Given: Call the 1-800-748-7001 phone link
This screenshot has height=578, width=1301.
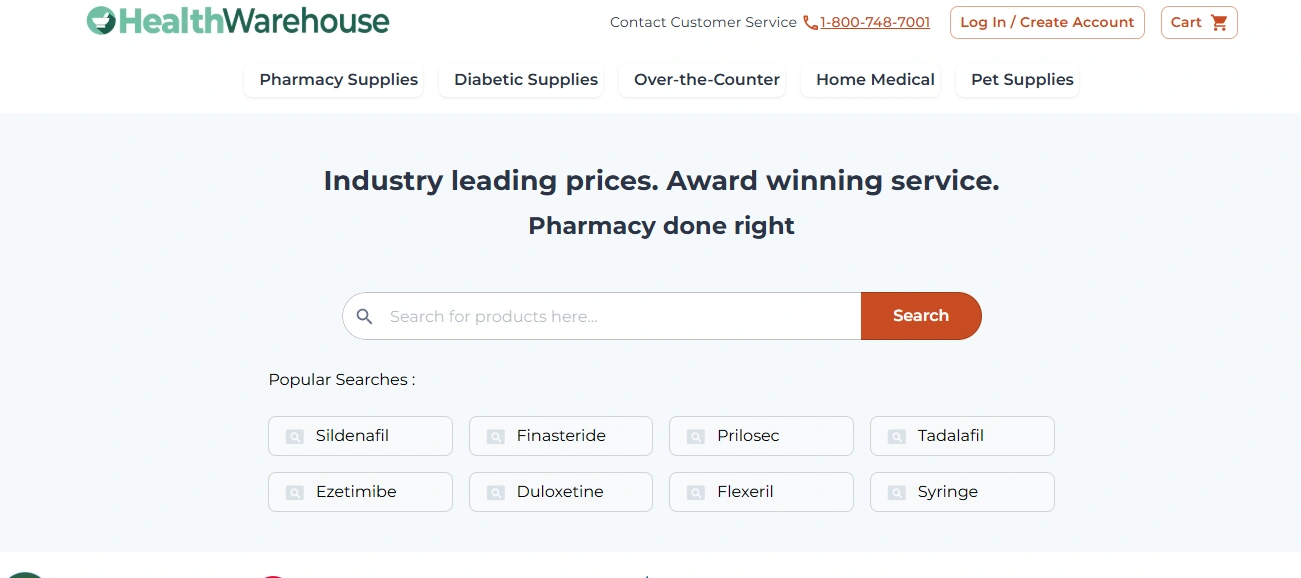Looking at the screenshot, I should (875, 23).
